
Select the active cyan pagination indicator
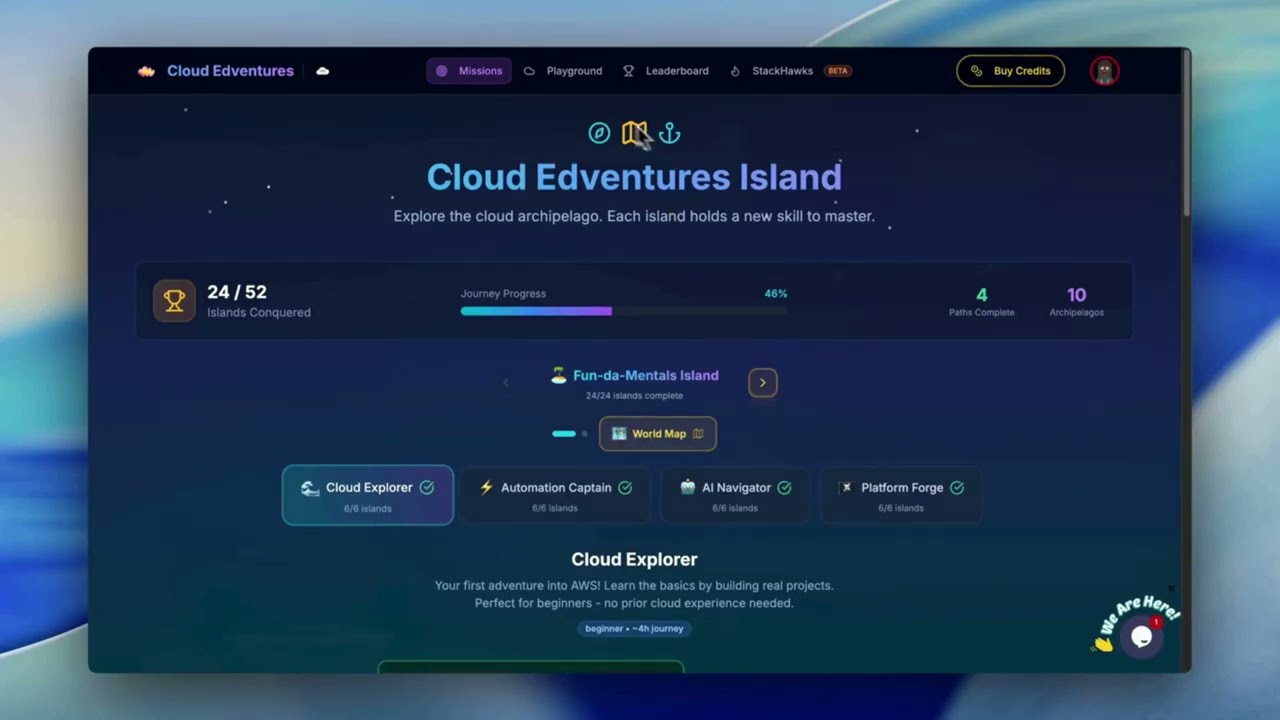564,434
